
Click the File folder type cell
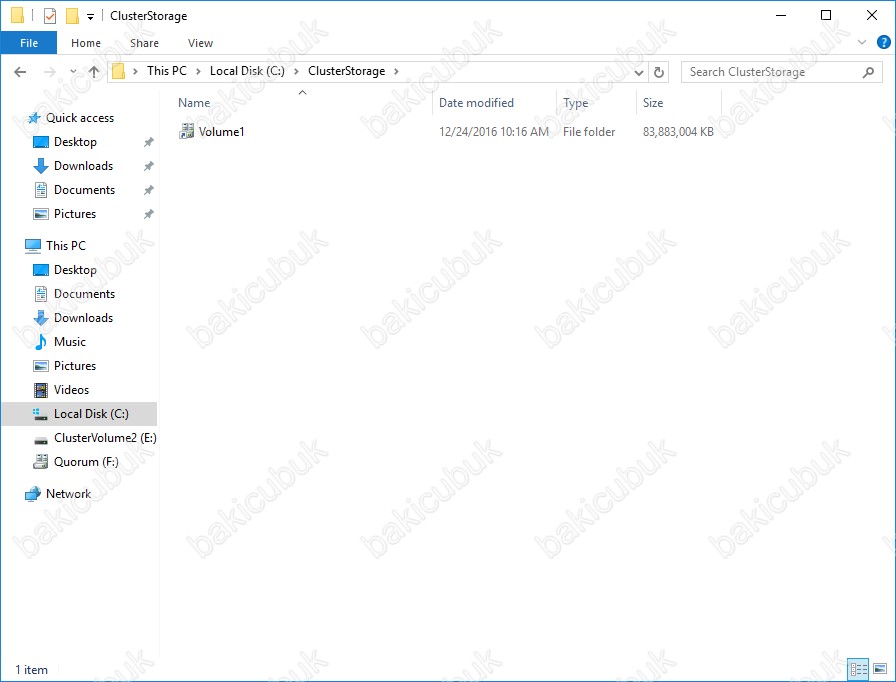(589, 132)
